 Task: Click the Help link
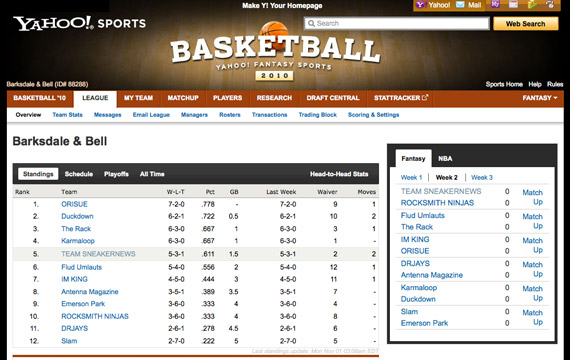[x=535, y=84]
